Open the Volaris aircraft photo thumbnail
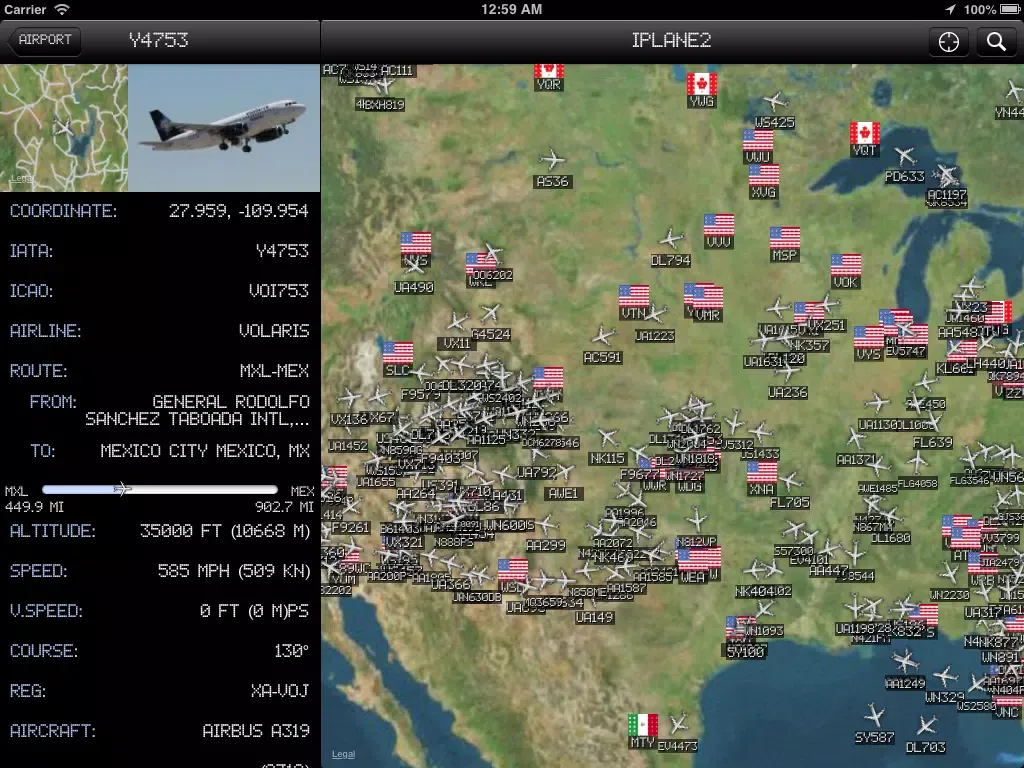 224,128
